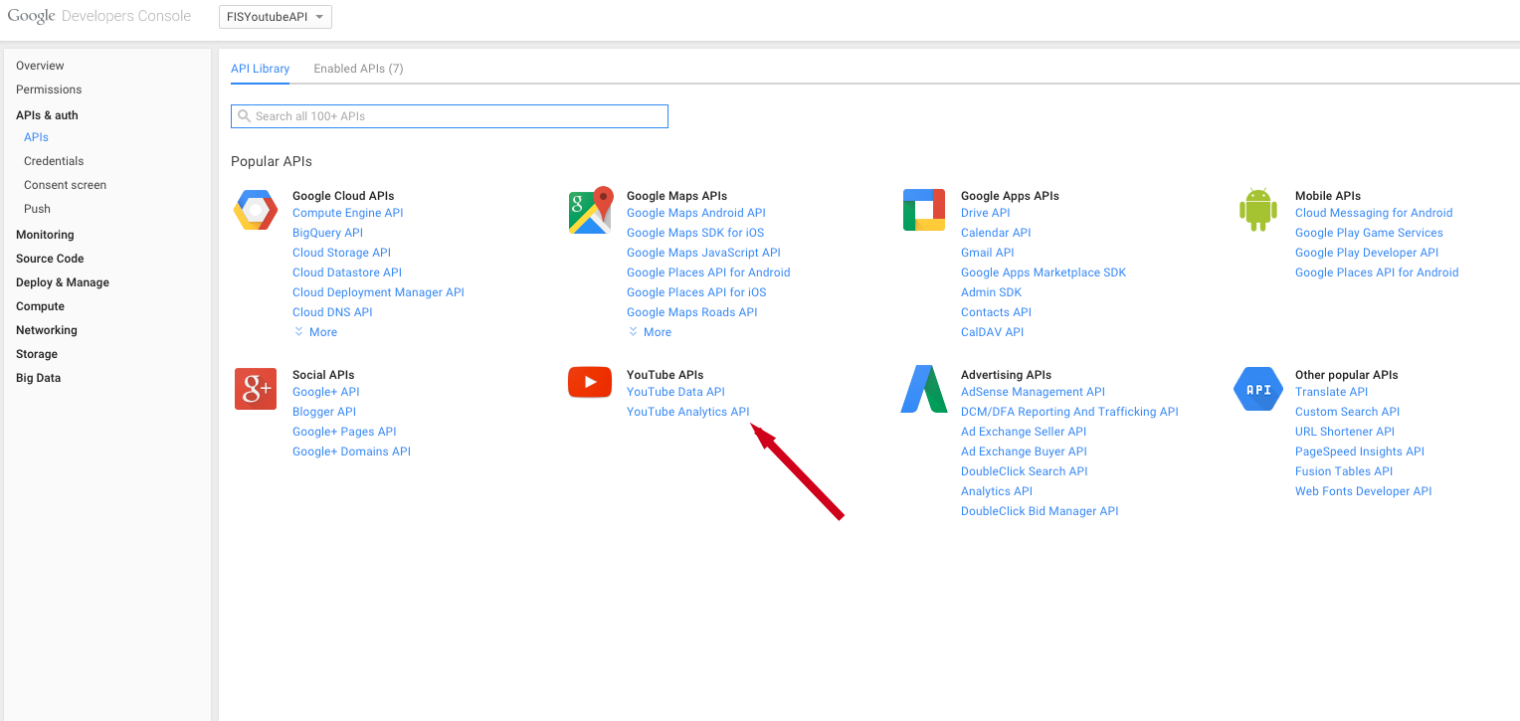Click the Google Developers Console logo
This screenshot has height=721, width=1520.
[99, 16]
